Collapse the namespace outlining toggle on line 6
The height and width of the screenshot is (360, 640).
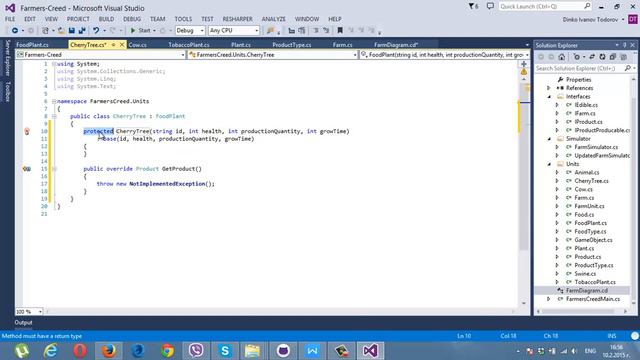[54, 101]
